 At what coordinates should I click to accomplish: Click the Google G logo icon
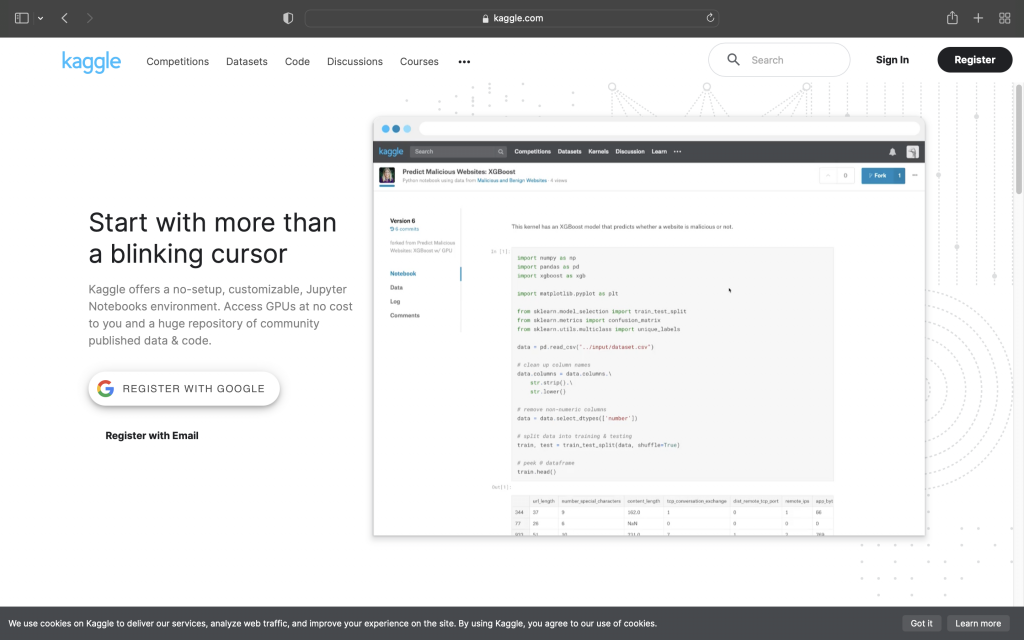[x=106, y=389]
